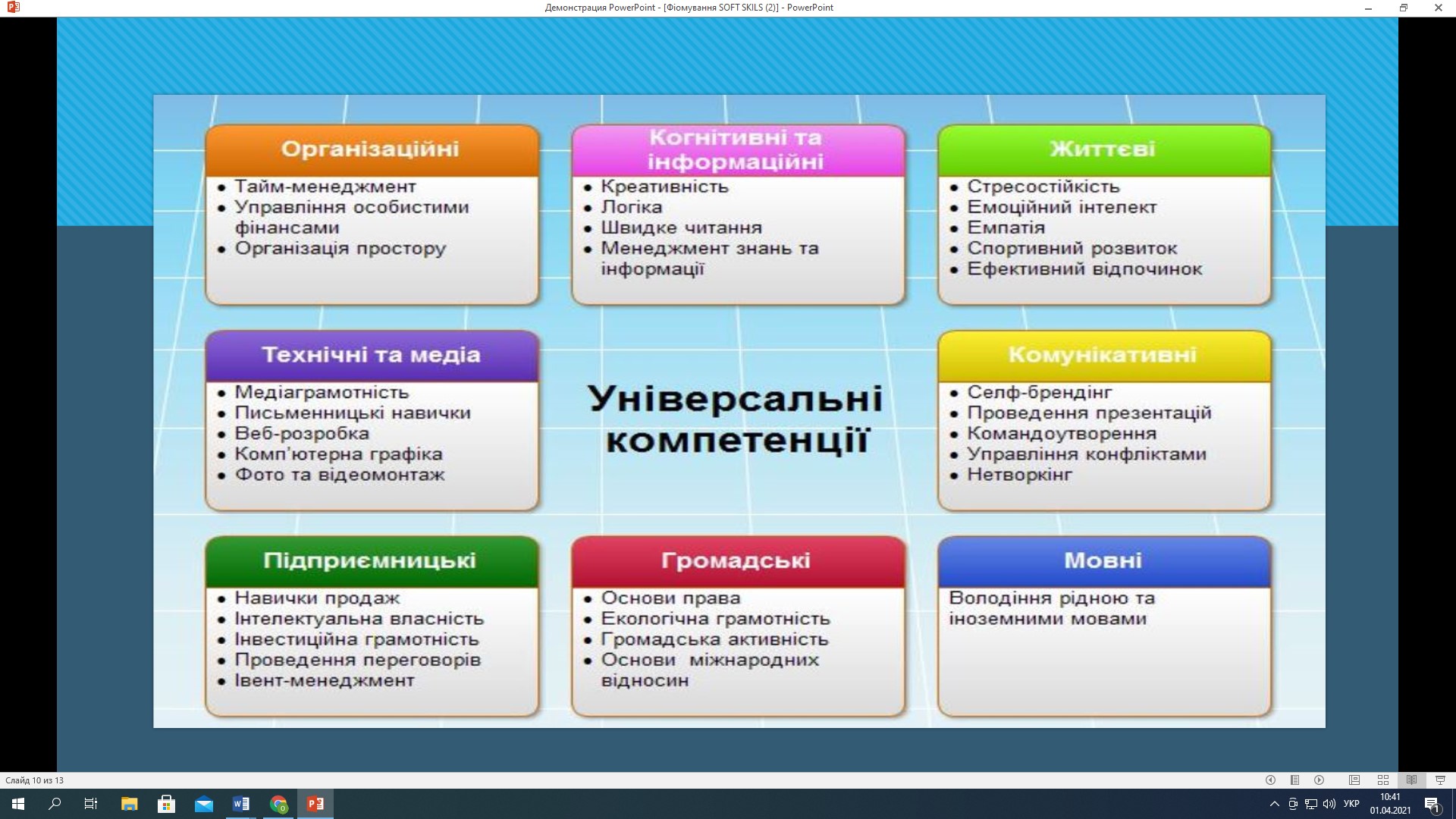This screenshot has height=819, width=1456.
Task: Click the 'Універсальні компетенції' center title
Action: [736, 419]
